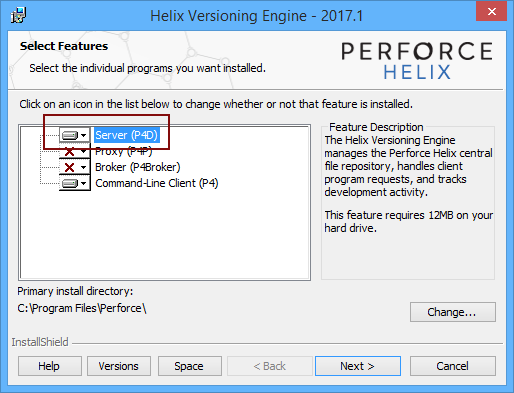
Task: Check disk usage with the Space button
Action: [190, 366]
